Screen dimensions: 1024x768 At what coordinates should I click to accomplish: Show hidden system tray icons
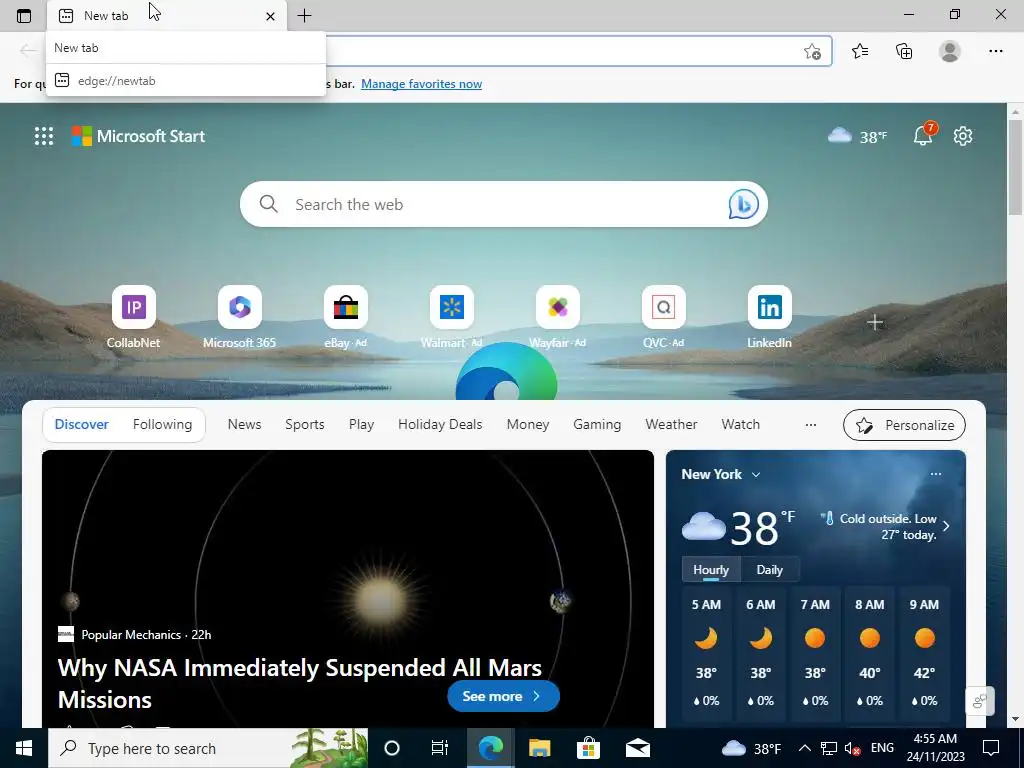[x=805, y=748]
